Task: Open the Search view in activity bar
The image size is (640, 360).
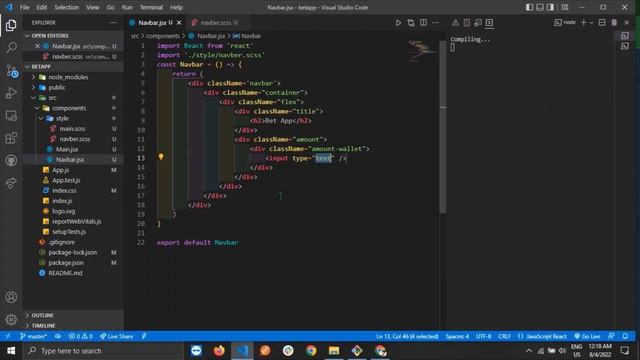Action: [11, 47]
